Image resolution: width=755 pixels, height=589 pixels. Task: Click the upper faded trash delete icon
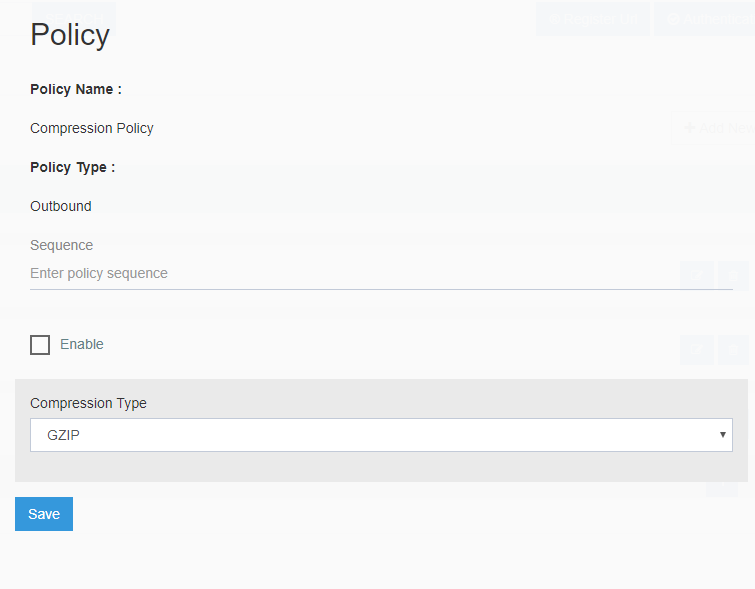point(733,275)
